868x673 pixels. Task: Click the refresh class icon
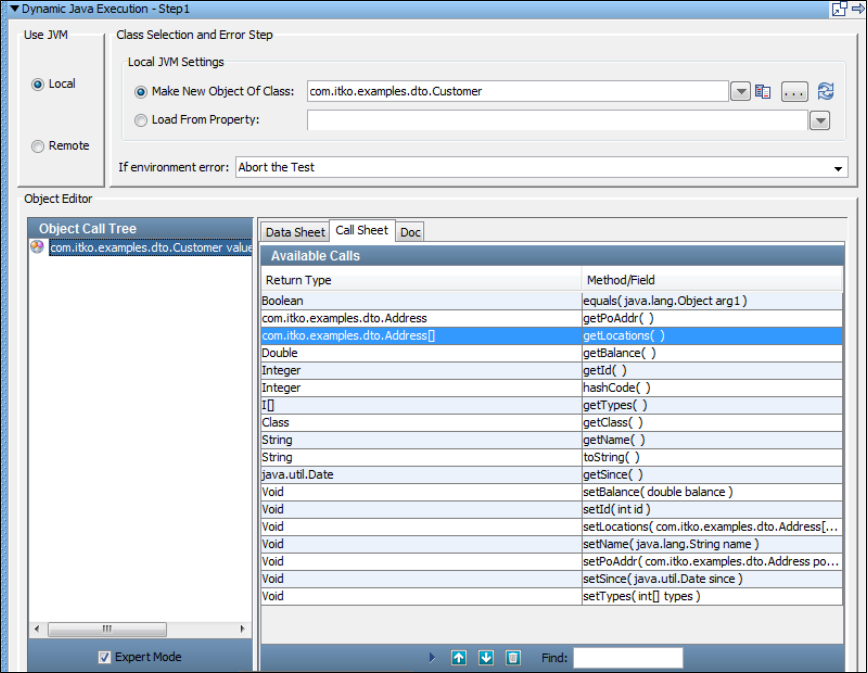825,91
